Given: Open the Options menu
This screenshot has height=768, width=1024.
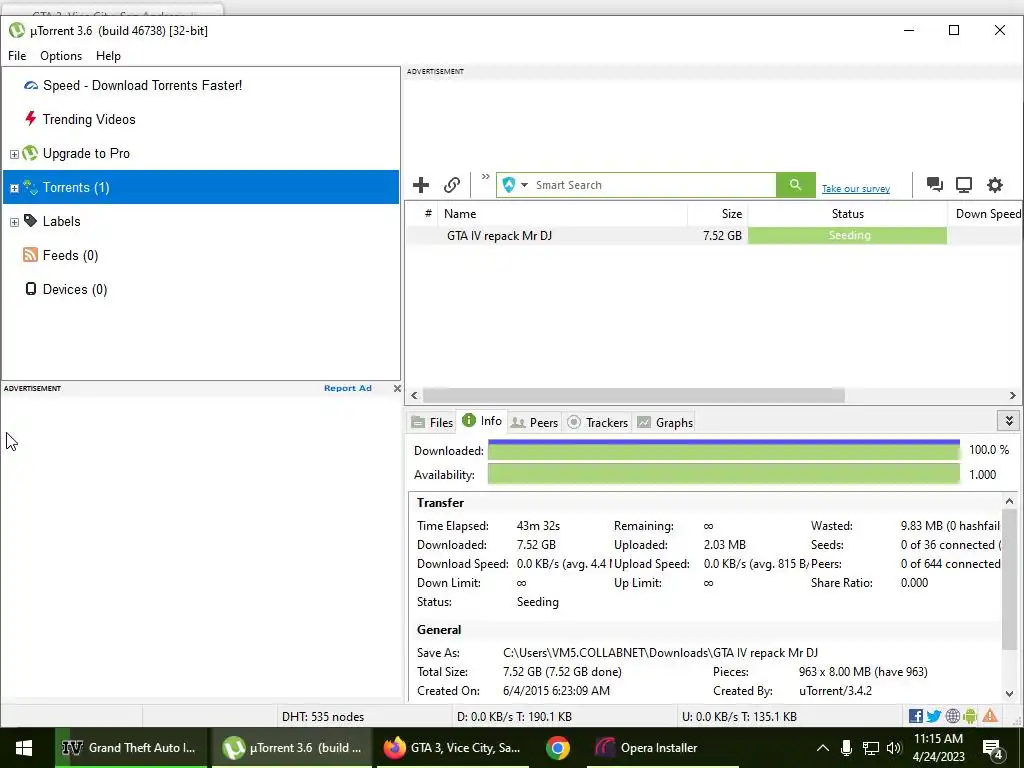Looking at the screenshot, I should pos(61,56).
